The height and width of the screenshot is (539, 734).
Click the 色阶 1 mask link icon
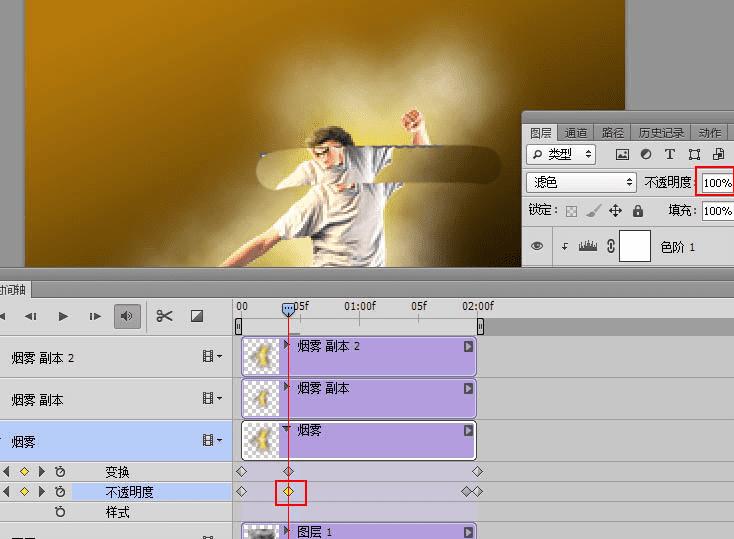[x=610, y=246]
